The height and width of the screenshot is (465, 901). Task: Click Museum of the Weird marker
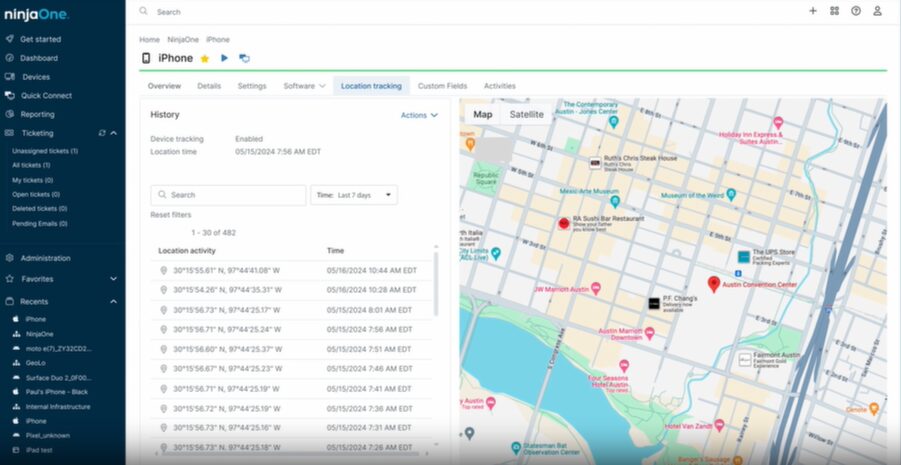click(731, 195)
